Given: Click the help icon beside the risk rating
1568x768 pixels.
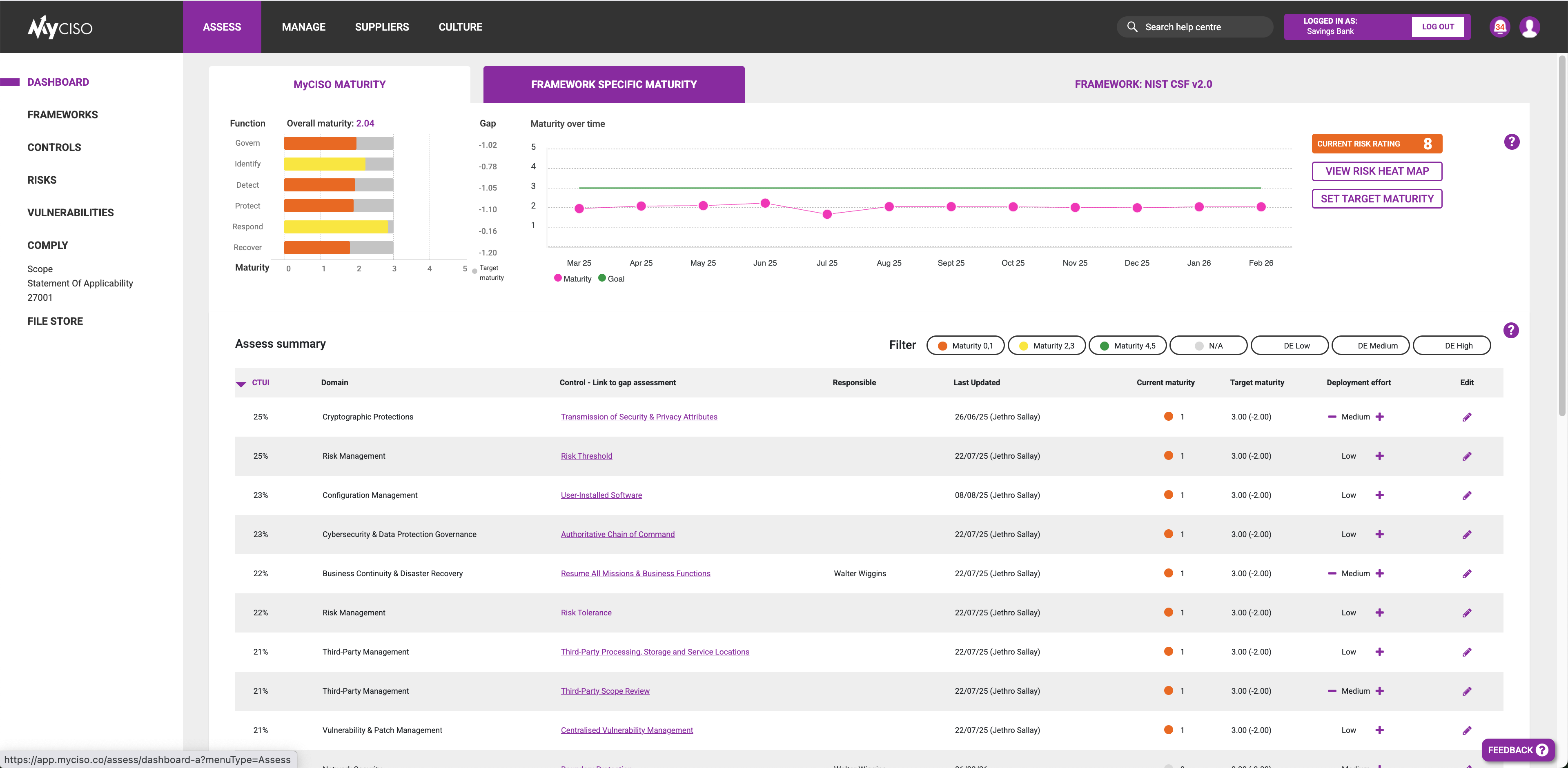Looking at the screenshot, I should click(x=1511, y=142).
